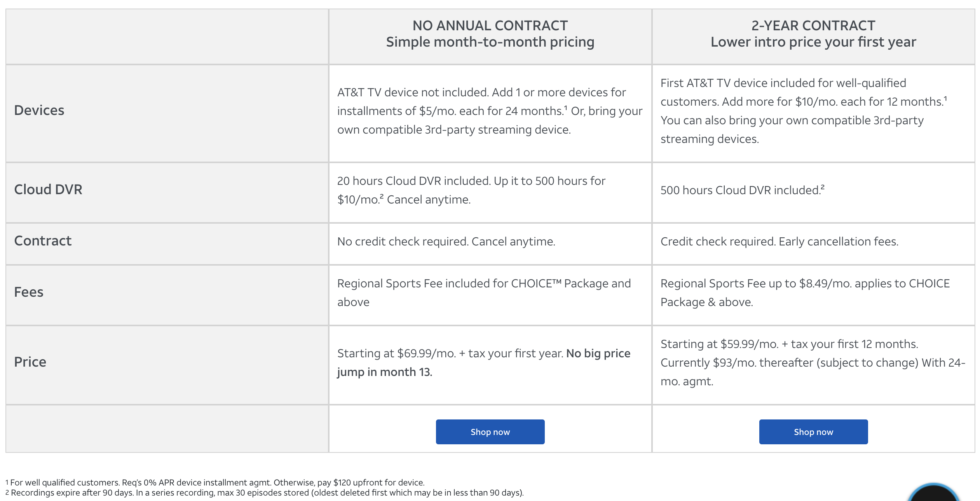The width and height of the screenshot is (980, 501).
Task: Select the Fees row label
Action: [x=29, y=292]
